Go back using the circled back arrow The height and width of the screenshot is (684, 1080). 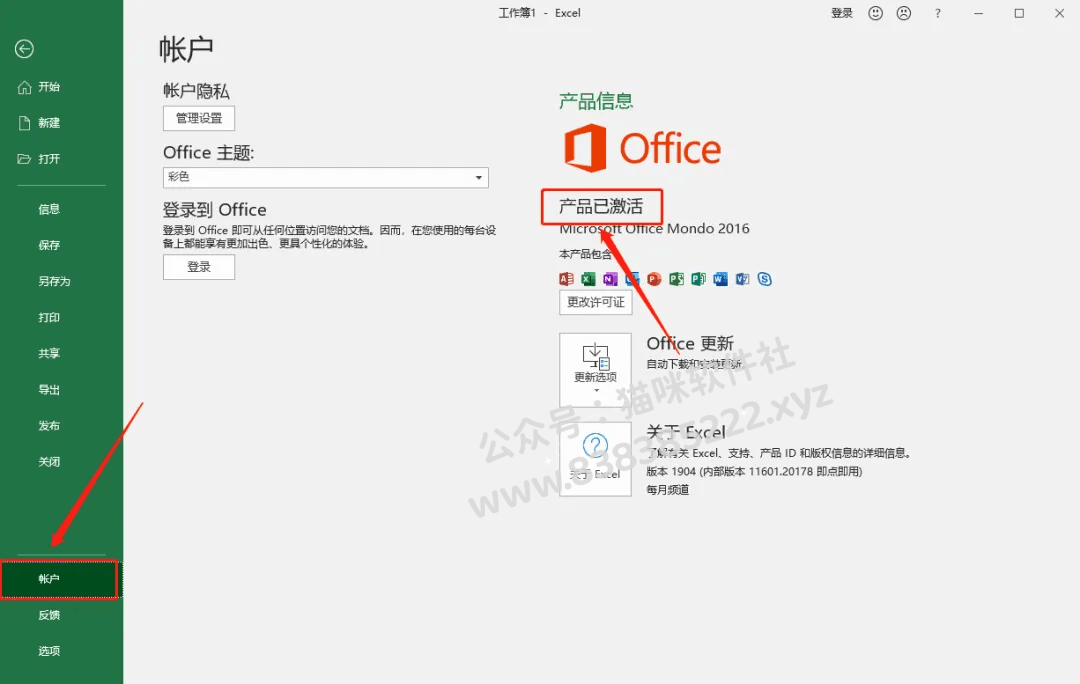click(x=24, y=49)
